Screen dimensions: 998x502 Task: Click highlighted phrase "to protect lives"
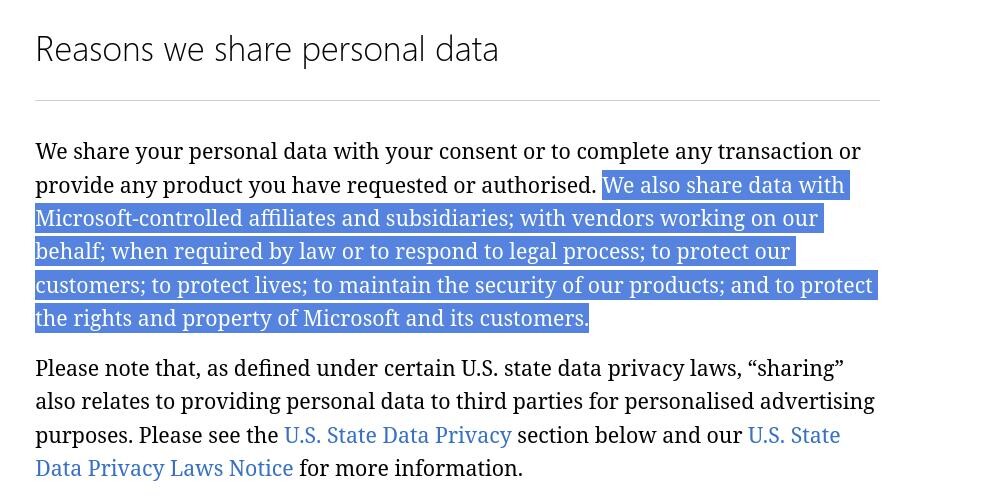click(229, 285)
